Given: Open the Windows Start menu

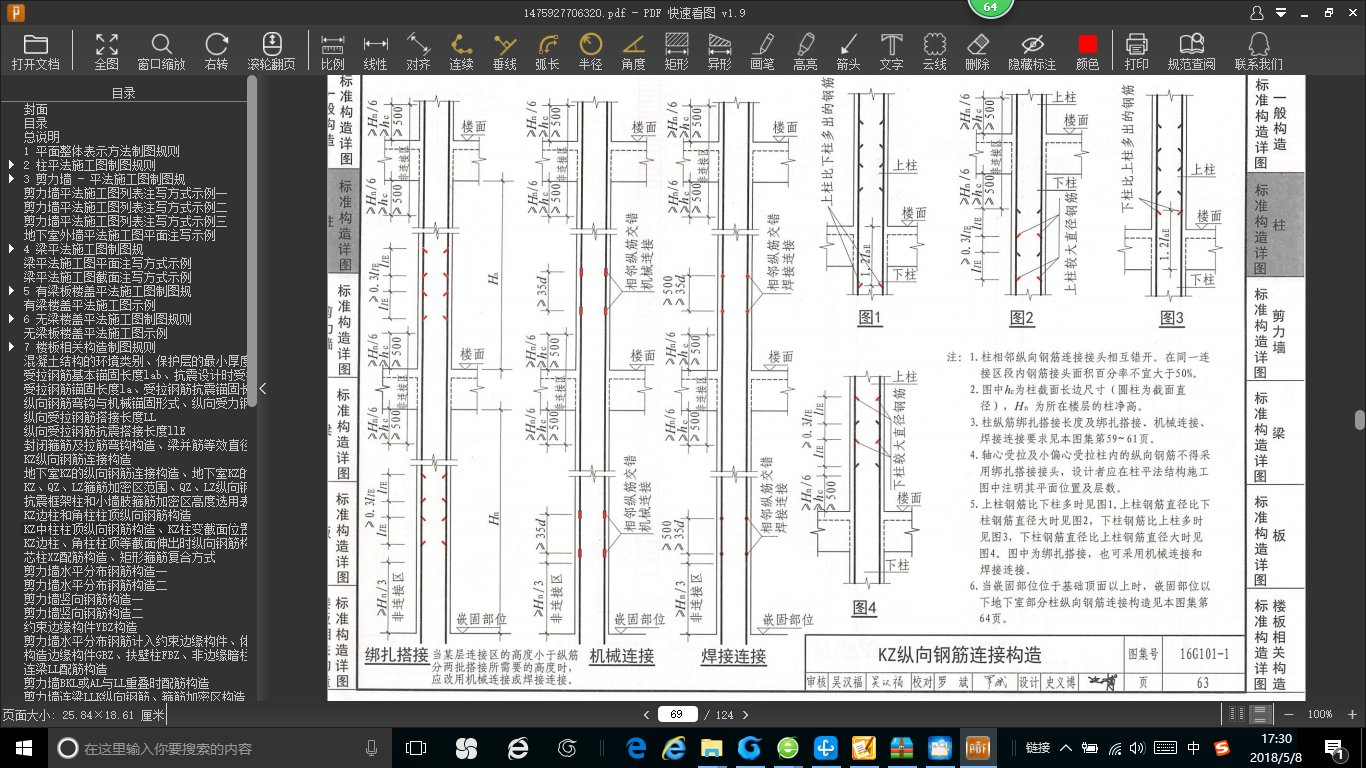Looking at the screenshot, I should (x=23, y=748).
